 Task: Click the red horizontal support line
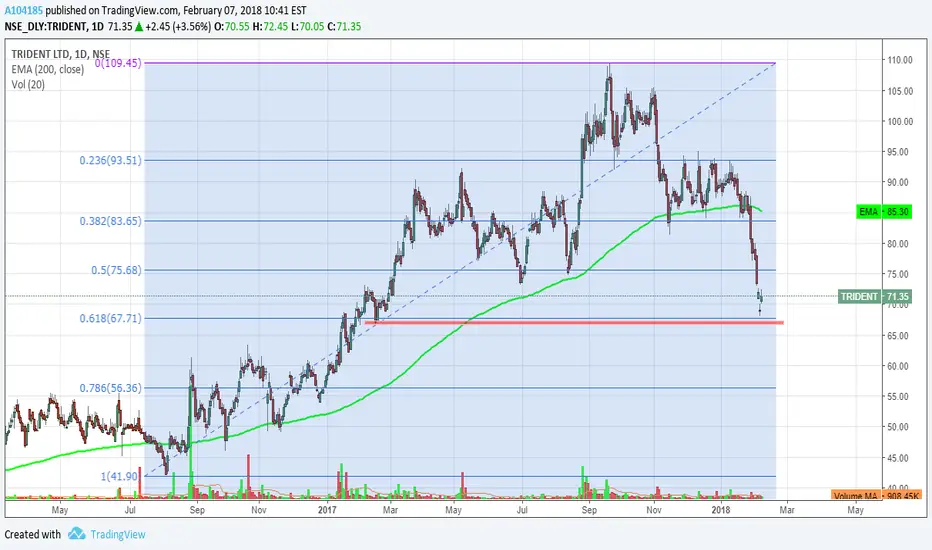pyautogui.click(x=574, y=322)
